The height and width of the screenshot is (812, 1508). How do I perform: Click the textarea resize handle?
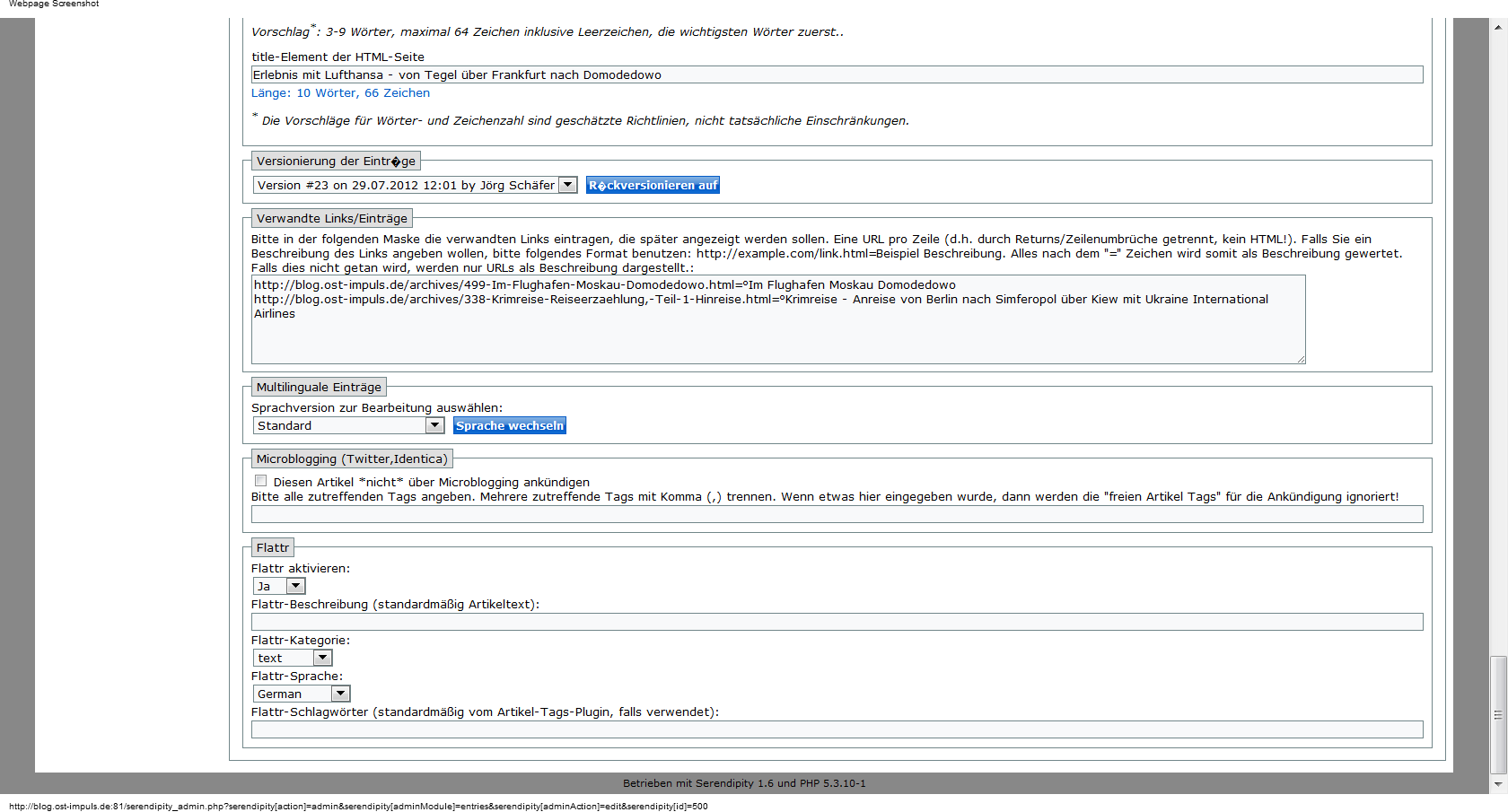(1301, 359)
